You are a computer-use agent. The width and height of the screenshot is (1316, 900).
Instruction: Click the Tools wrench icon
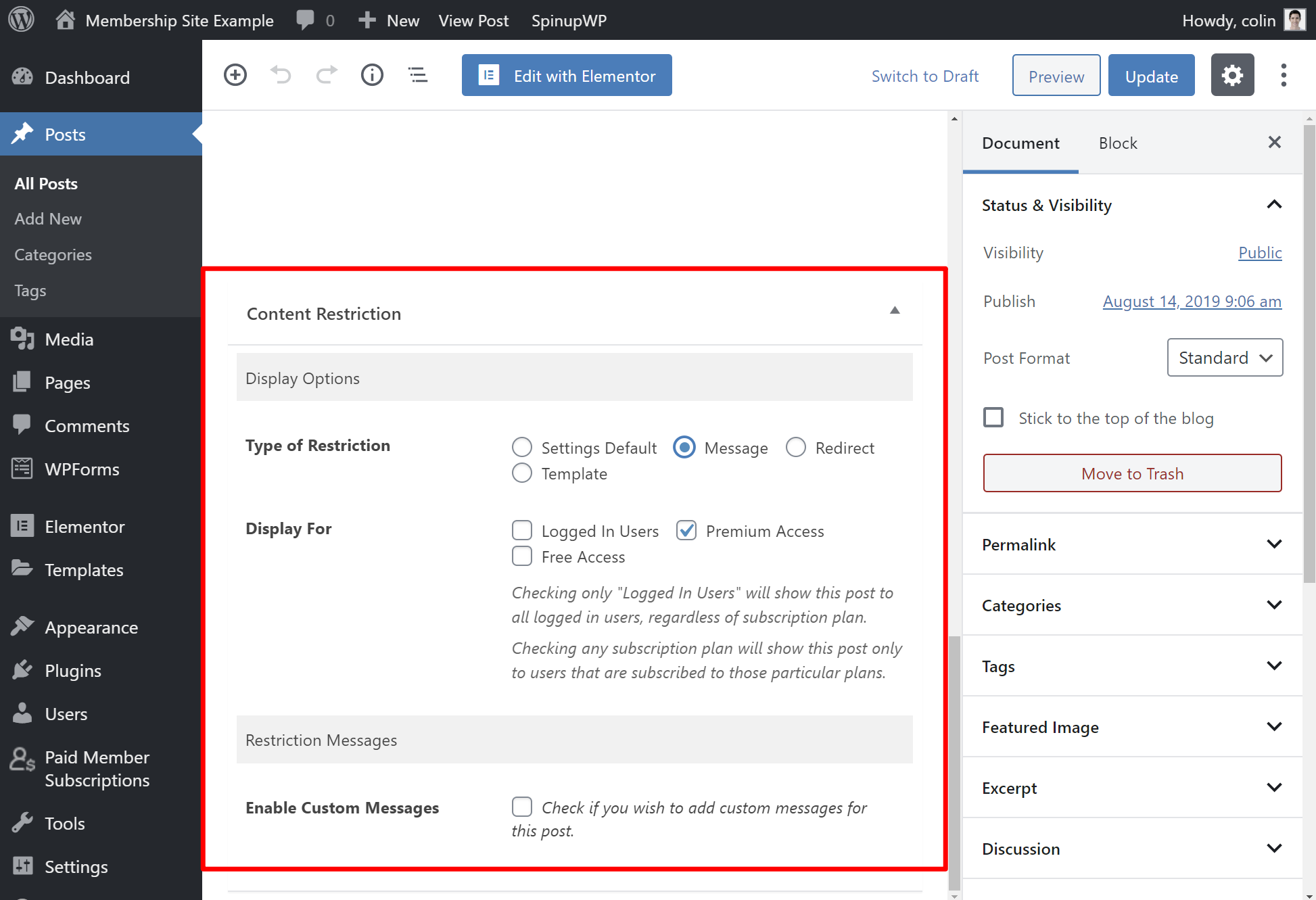click(x=22, y=823)
